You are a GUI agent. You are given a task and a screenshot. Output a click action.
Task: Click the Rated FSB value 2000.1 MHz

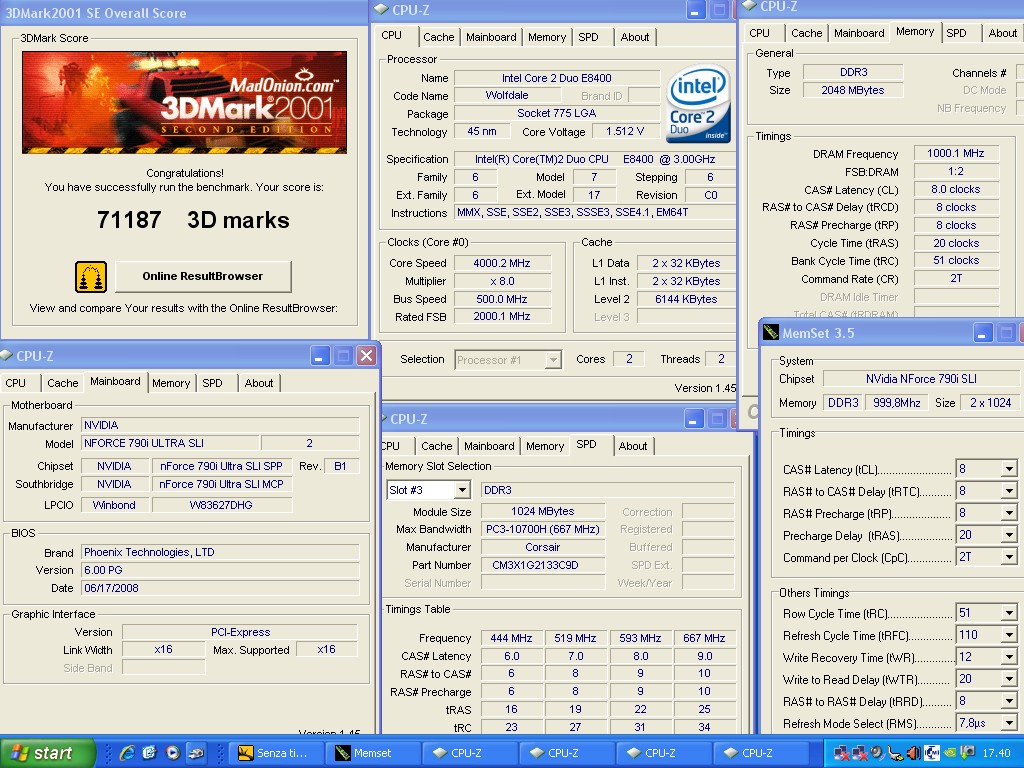[x=502, y=316]
